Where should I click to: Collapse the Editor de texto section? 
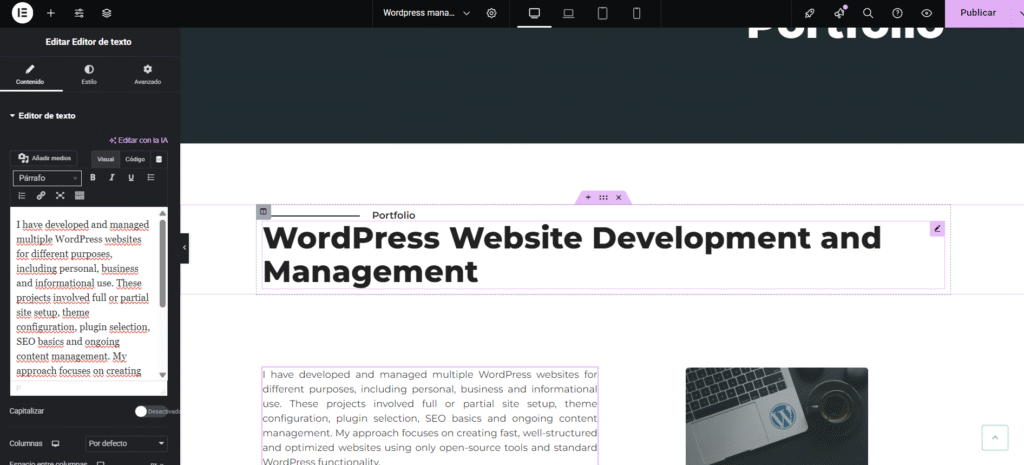[x=44, y=116]
